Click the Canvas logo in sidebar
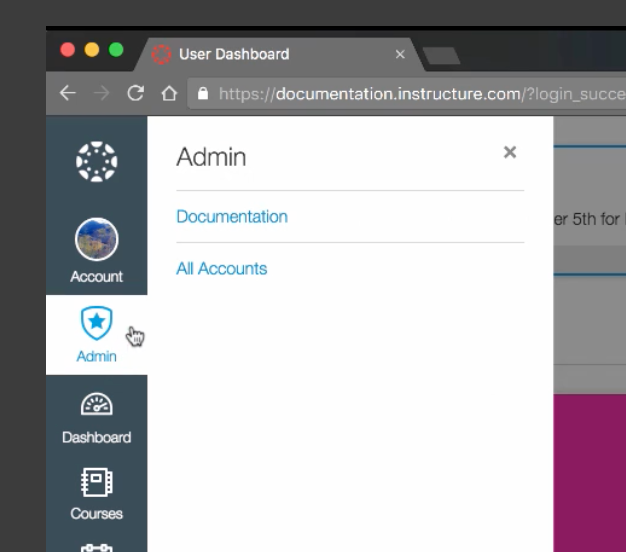 tap(97, 162)
